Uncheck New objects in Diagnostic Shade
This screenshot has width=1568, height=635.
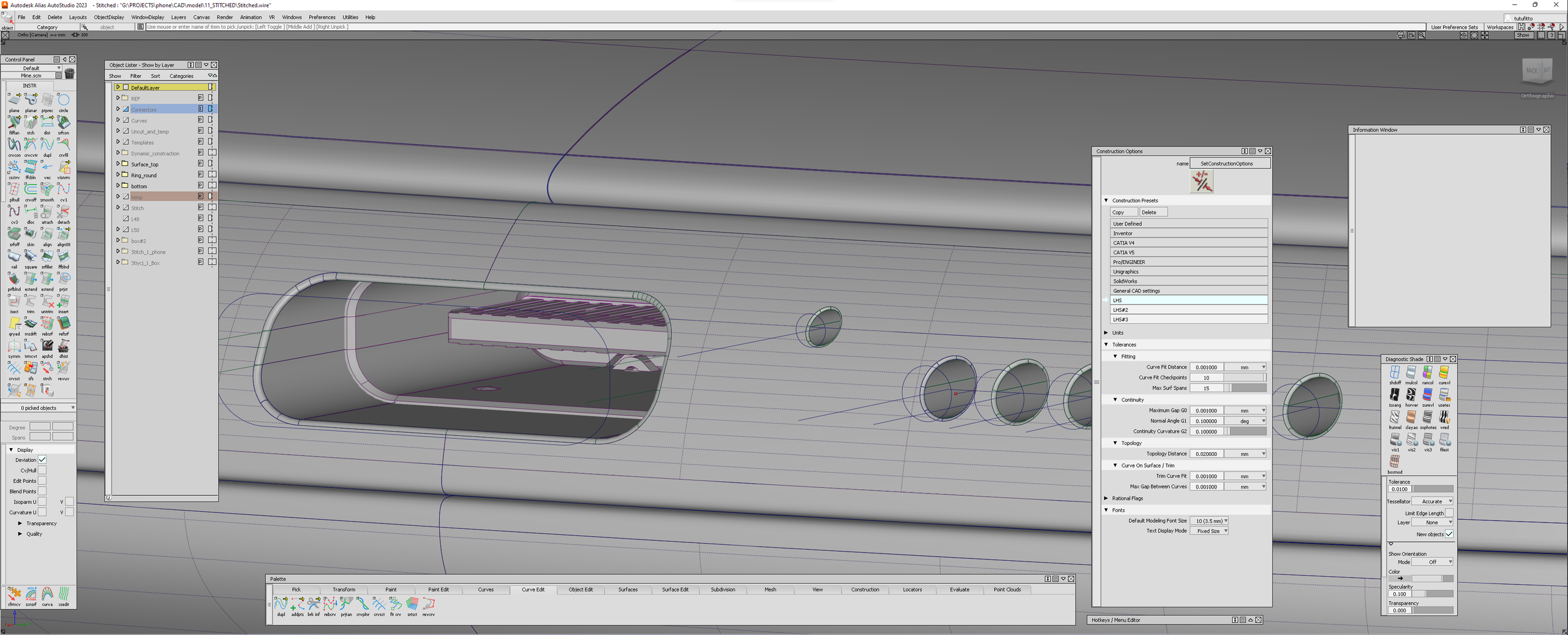(1449, 534)
